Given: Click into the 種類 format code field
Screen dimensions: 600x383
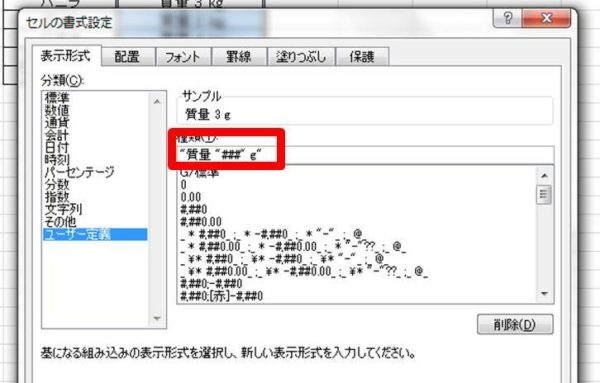Looking at the screenshot, I should coord(365,155).
